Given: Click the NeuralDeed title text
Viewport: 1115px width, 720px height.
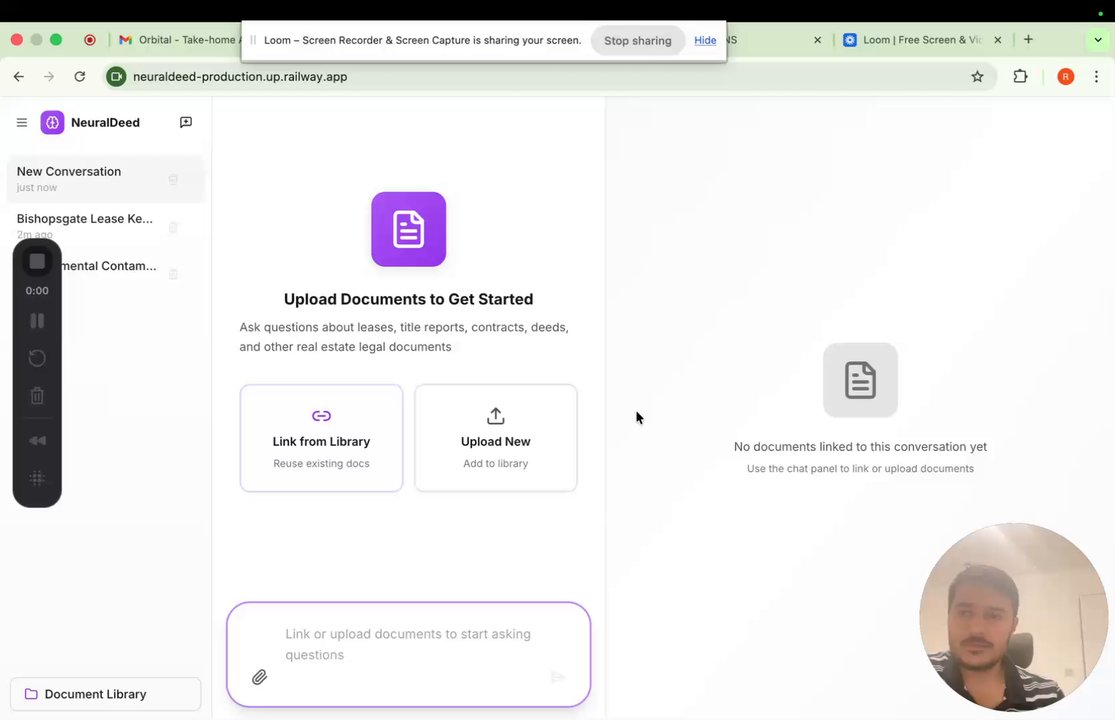Looking at the screenshot, I should (x=105, y=122).
